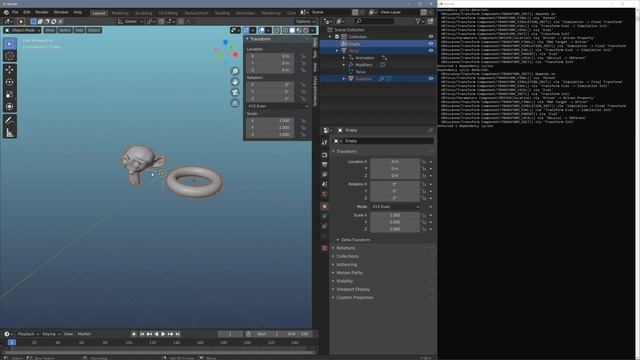Open the Physics properties tab
640x360 pixels.
(324, 216)
